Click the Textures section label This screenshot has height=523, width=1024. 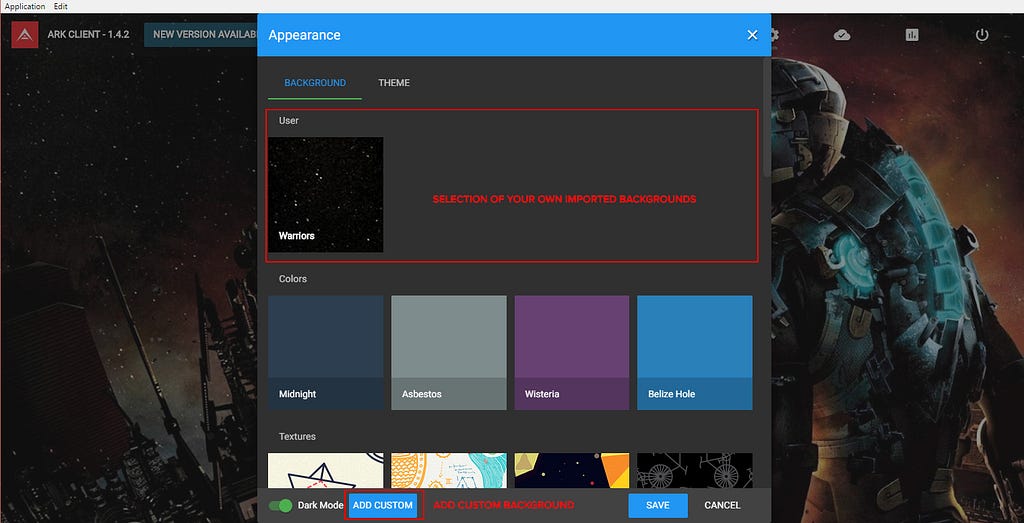[297, 437]
